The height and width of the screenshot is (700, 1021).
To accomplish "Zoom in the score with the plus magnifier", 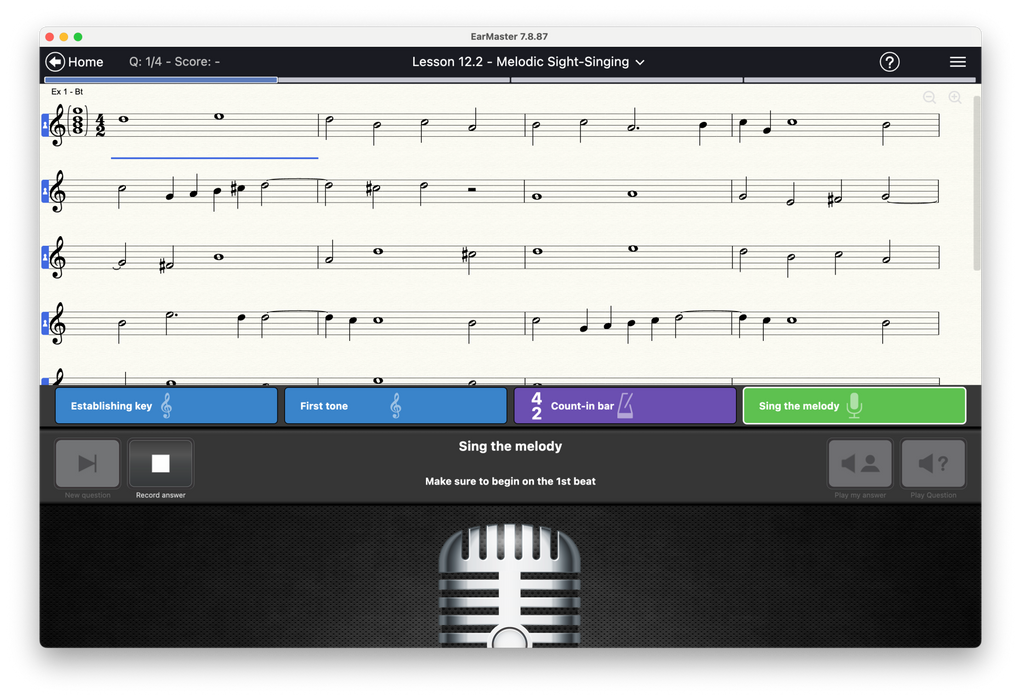I will tap(955, 97).
